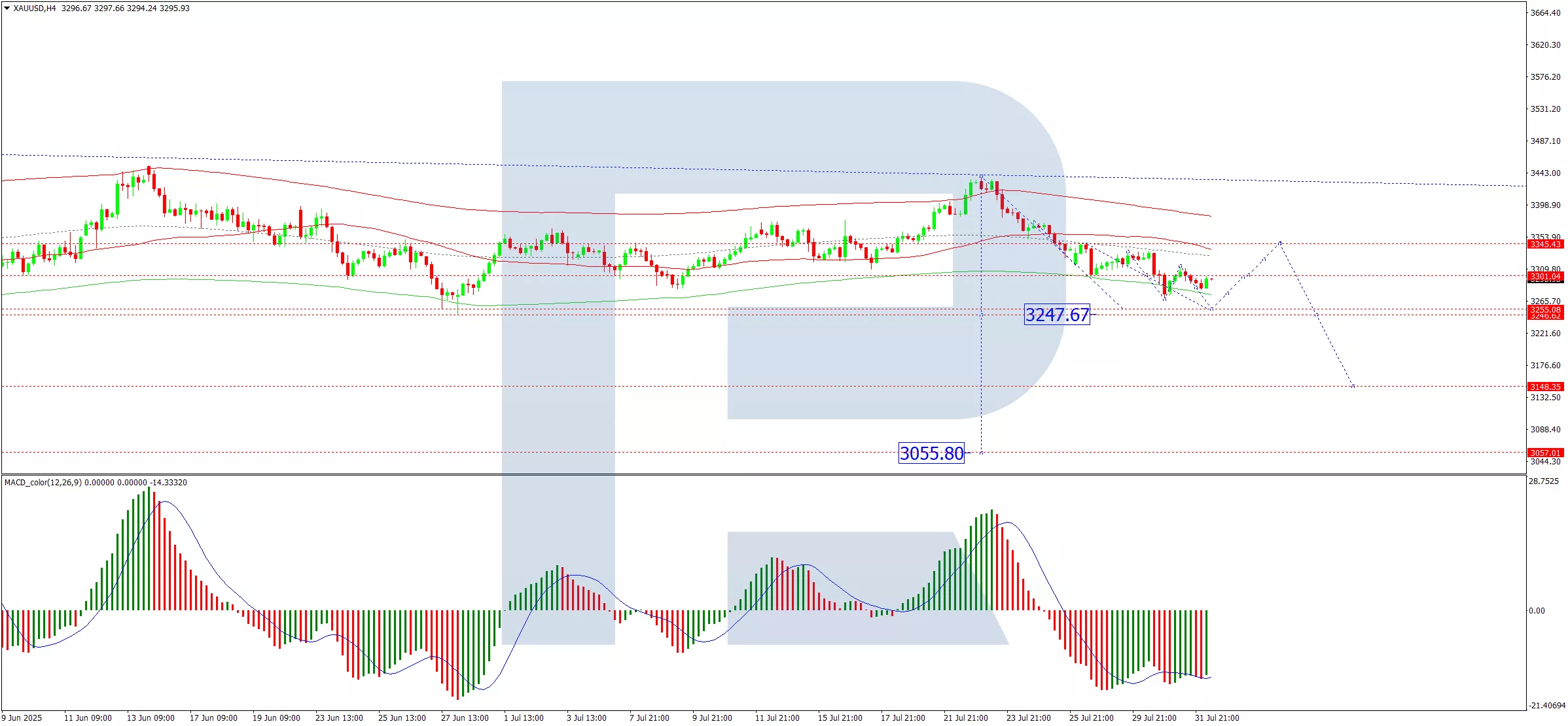Click the triangle arrow before XAUUSD,H4 title
The width and height of the screenshot is (1568, 726).
pos(7,9)
